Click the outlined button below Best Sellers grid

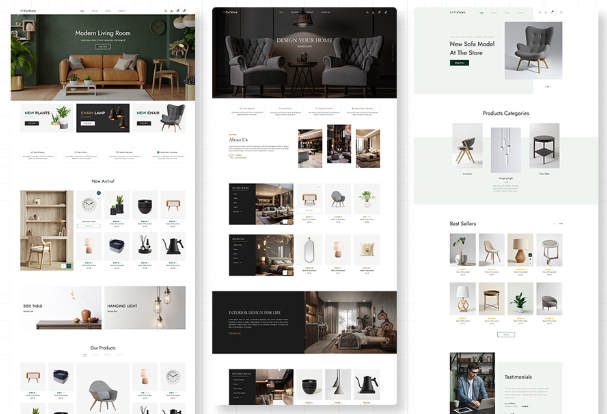[x=506, y=334]
